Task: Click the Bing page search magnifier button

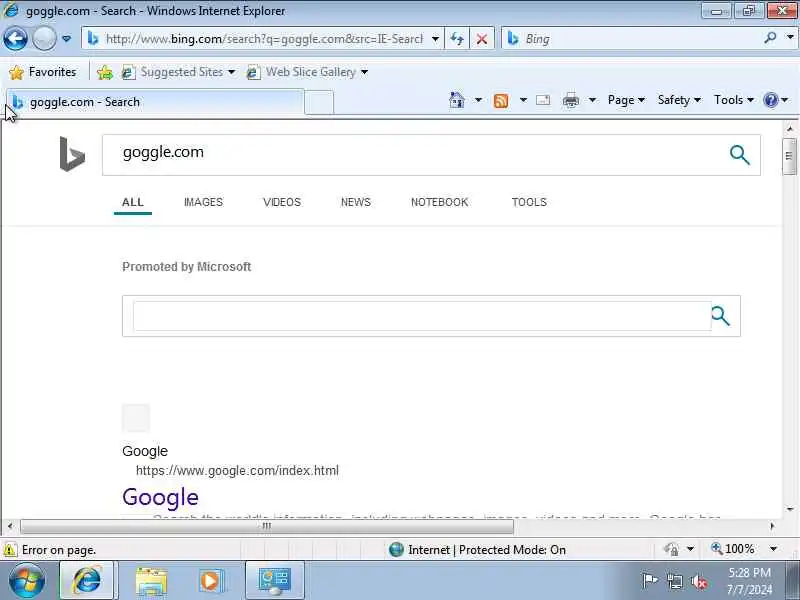Action: [x=740, y=155]
